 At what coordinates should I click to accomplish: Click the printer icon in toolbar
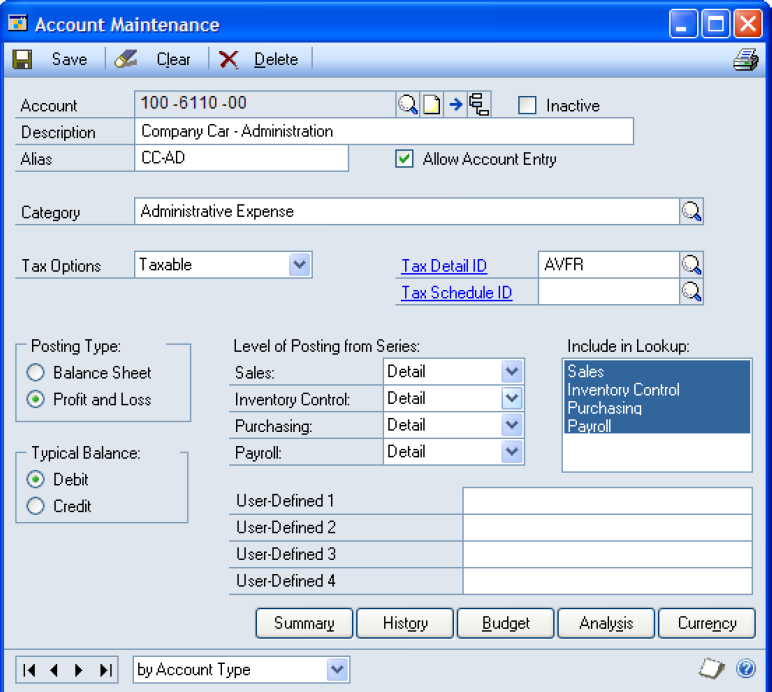coord(745,60)
